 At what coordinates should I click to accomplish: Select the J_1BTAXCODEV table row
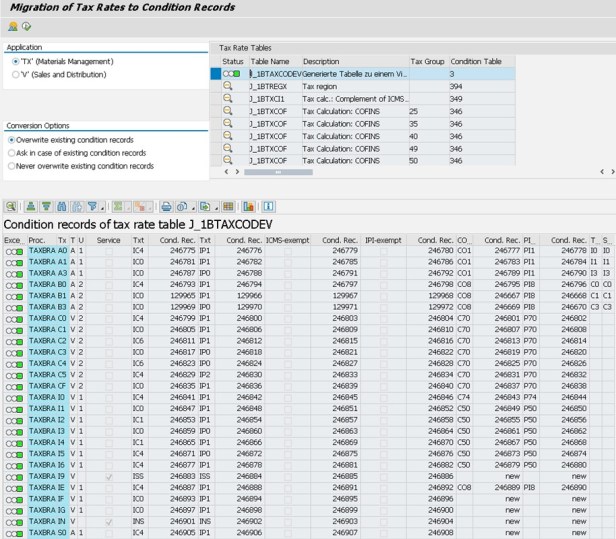coord(276,74)
